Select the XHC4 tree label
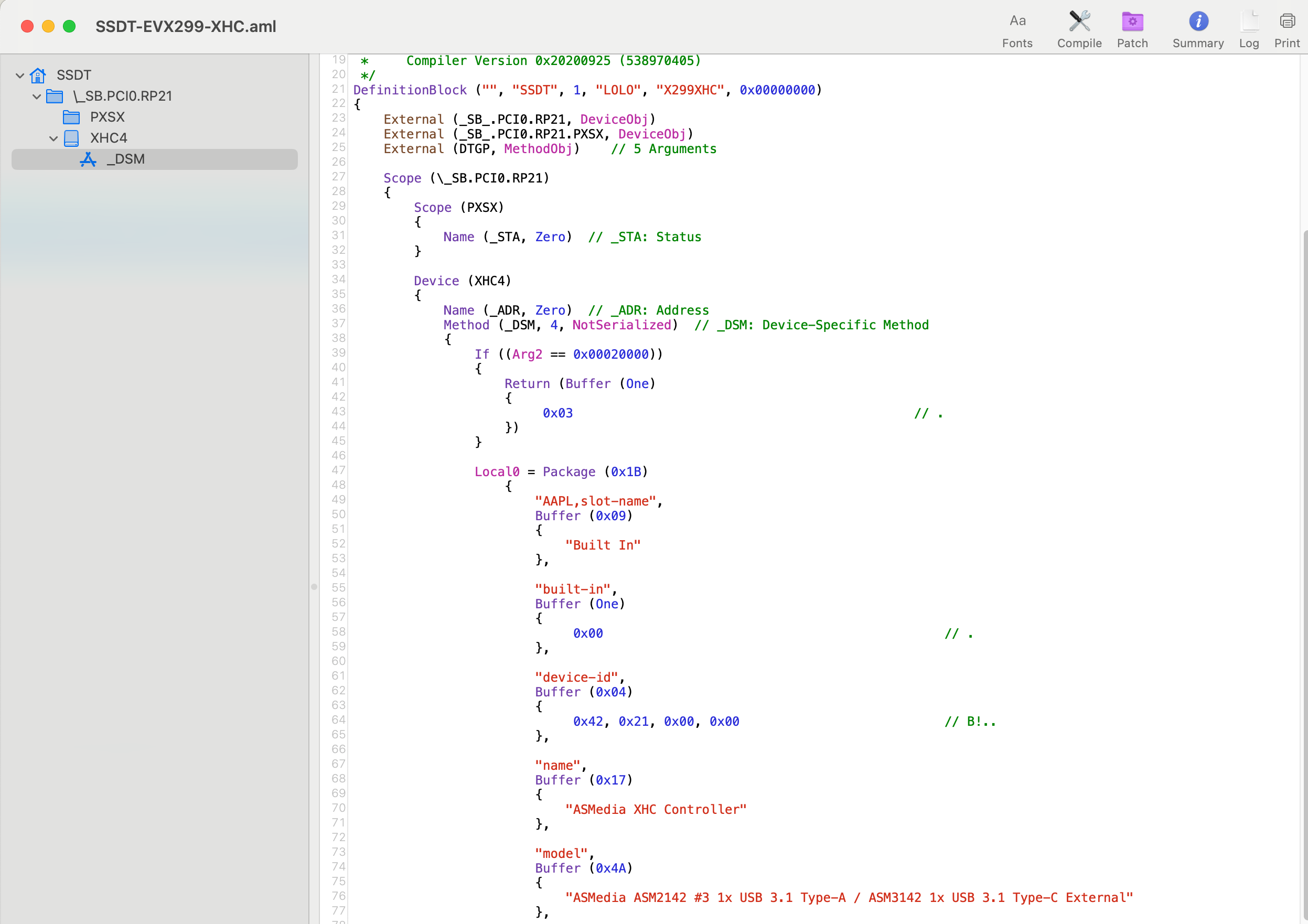The width and height of the screenshot is (1308, 924). 108,138
